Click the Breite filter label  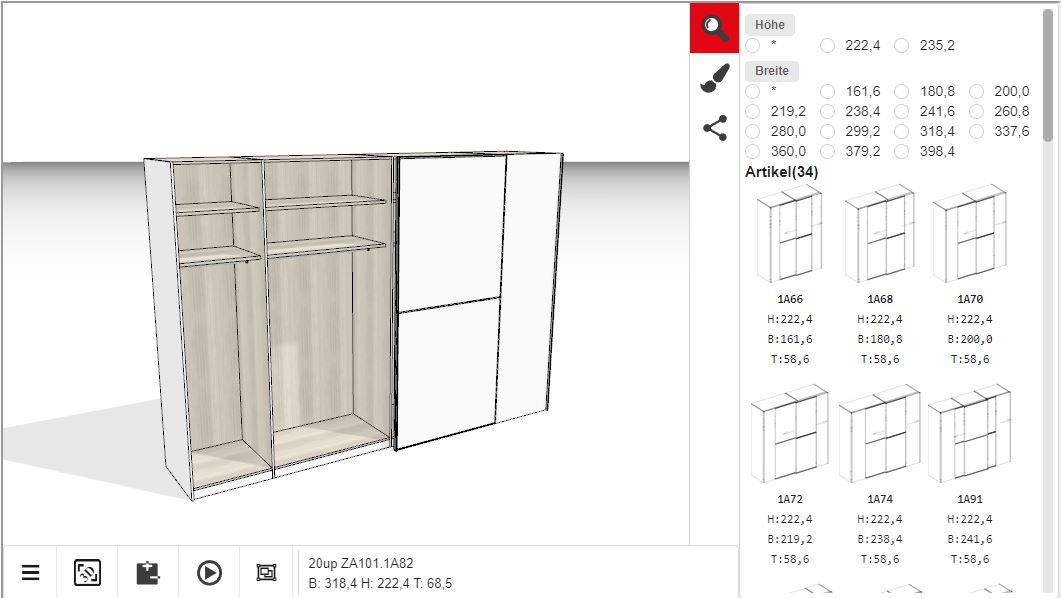click(772, 71)
